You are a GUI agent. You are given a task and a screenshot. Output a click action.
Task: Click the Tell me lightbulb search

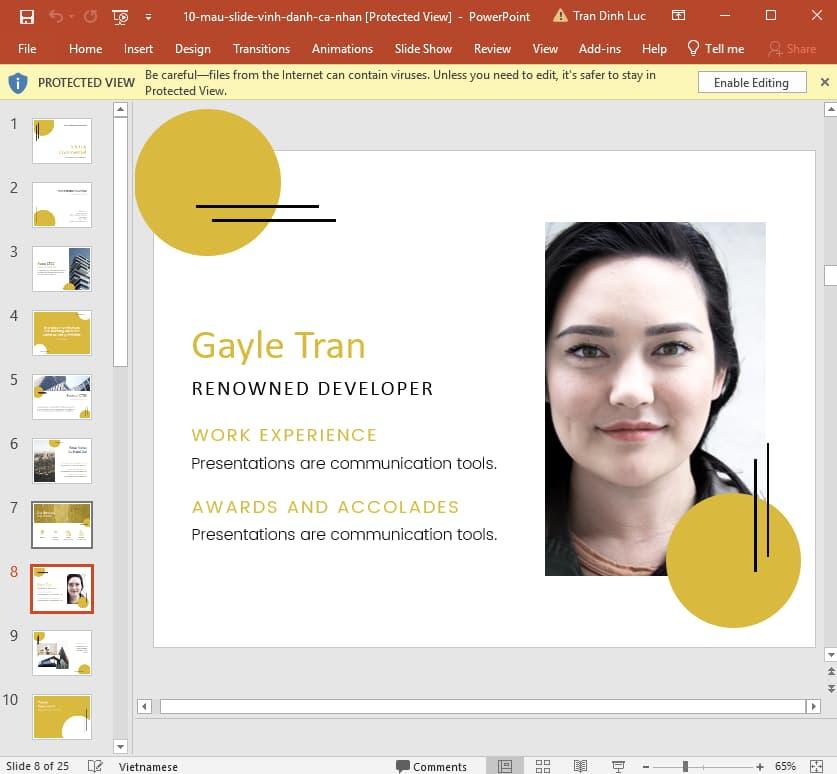tap(715, 48)
